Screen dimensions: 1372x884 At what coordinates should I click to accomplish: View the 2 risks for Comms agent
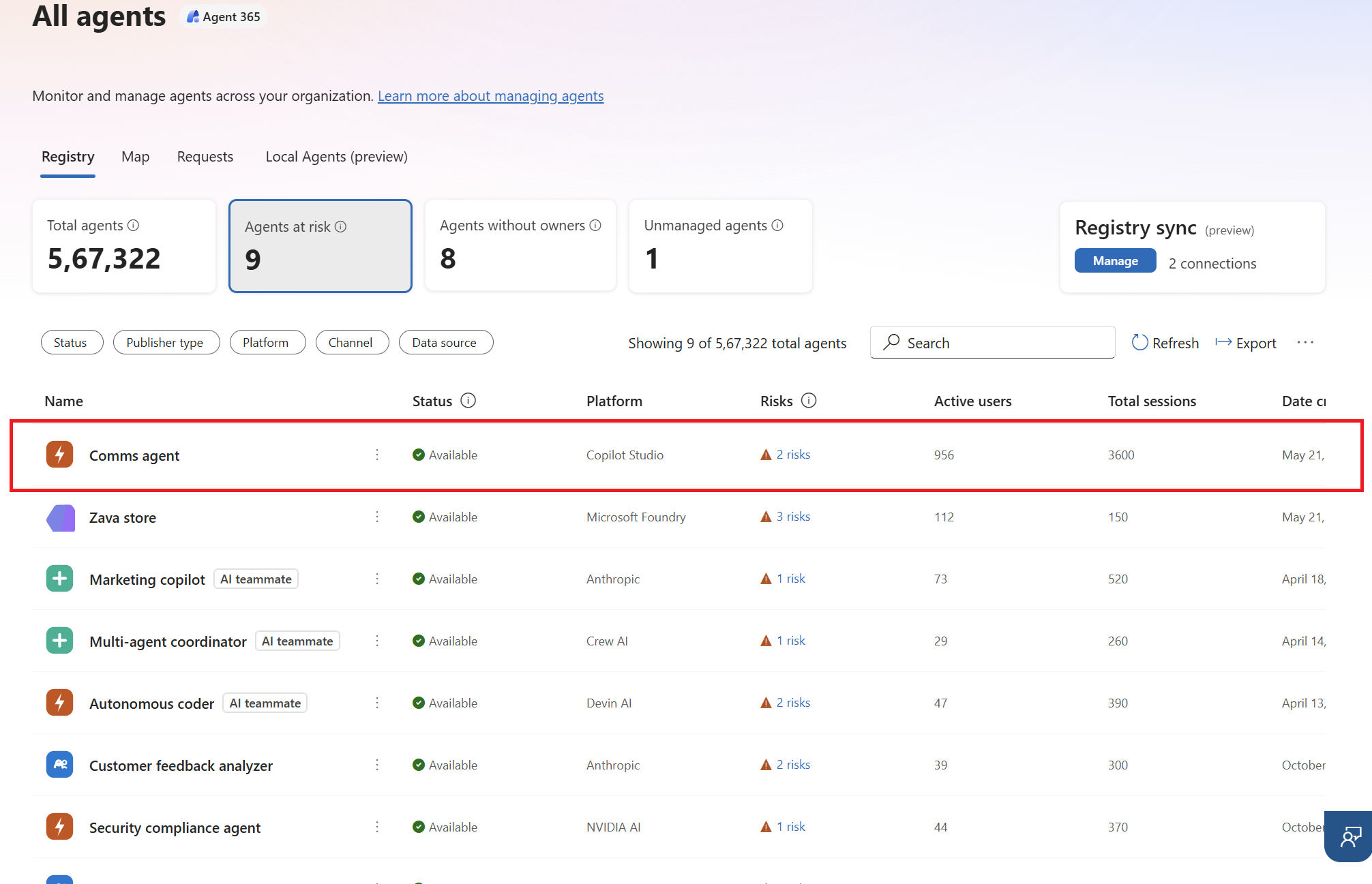786,455
